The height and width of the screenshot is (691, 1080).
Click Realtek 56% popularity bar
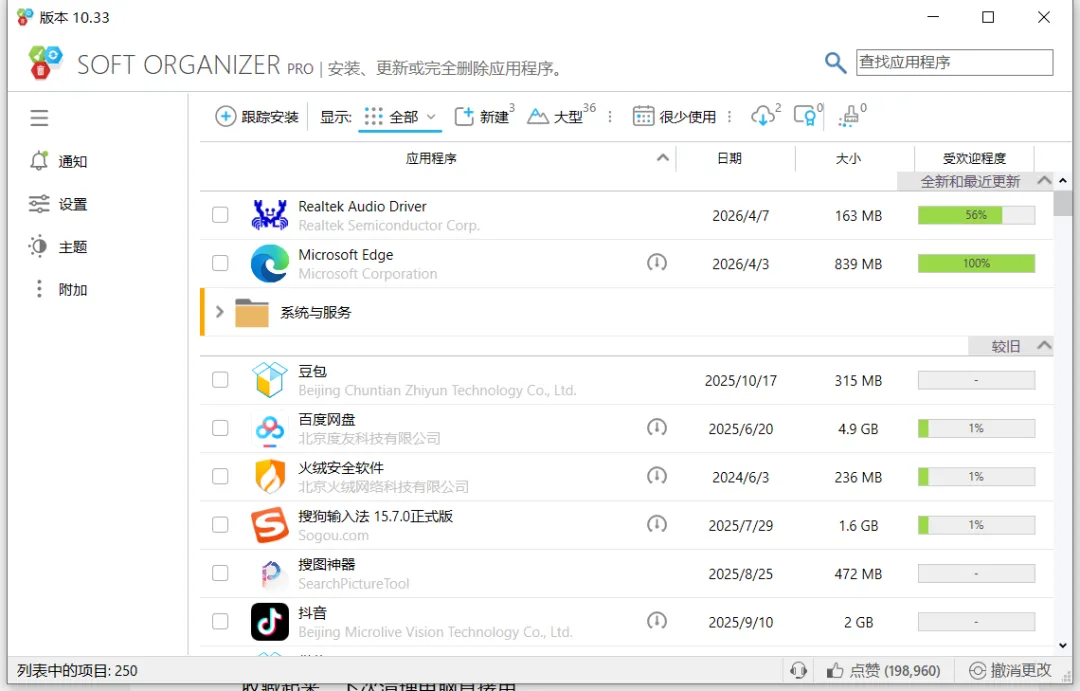pyautogui.click(x=976, y=215)
